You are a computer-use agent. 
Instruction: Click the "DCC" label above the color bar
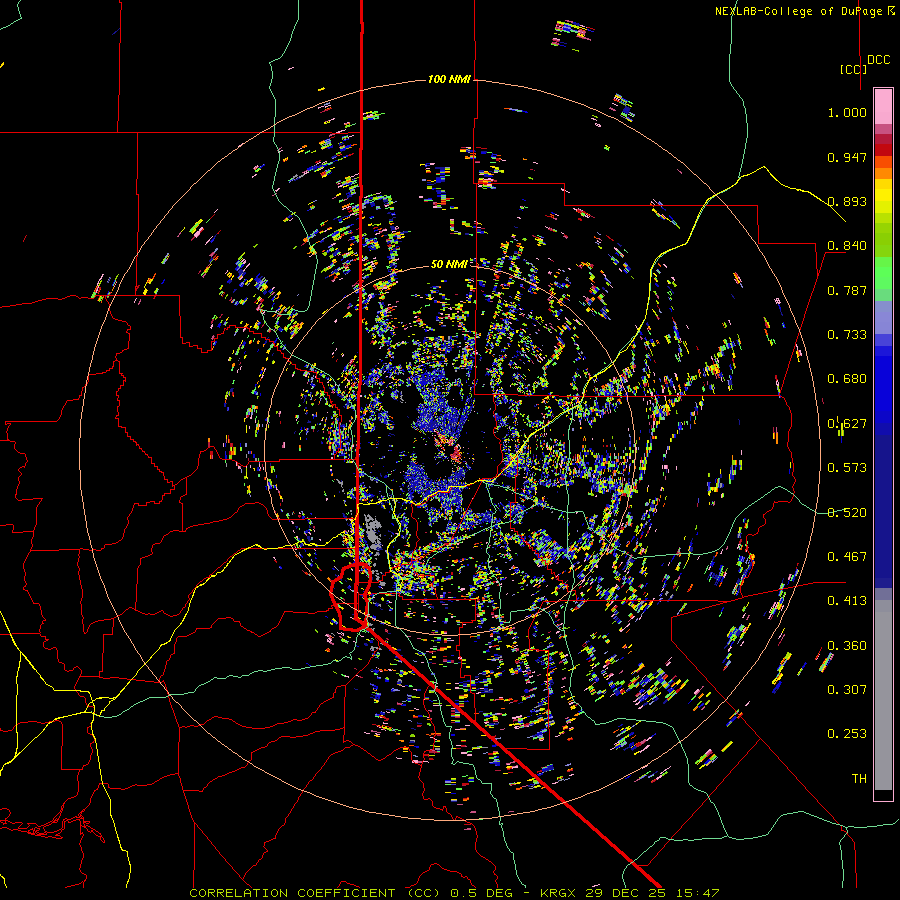[878, 60]
